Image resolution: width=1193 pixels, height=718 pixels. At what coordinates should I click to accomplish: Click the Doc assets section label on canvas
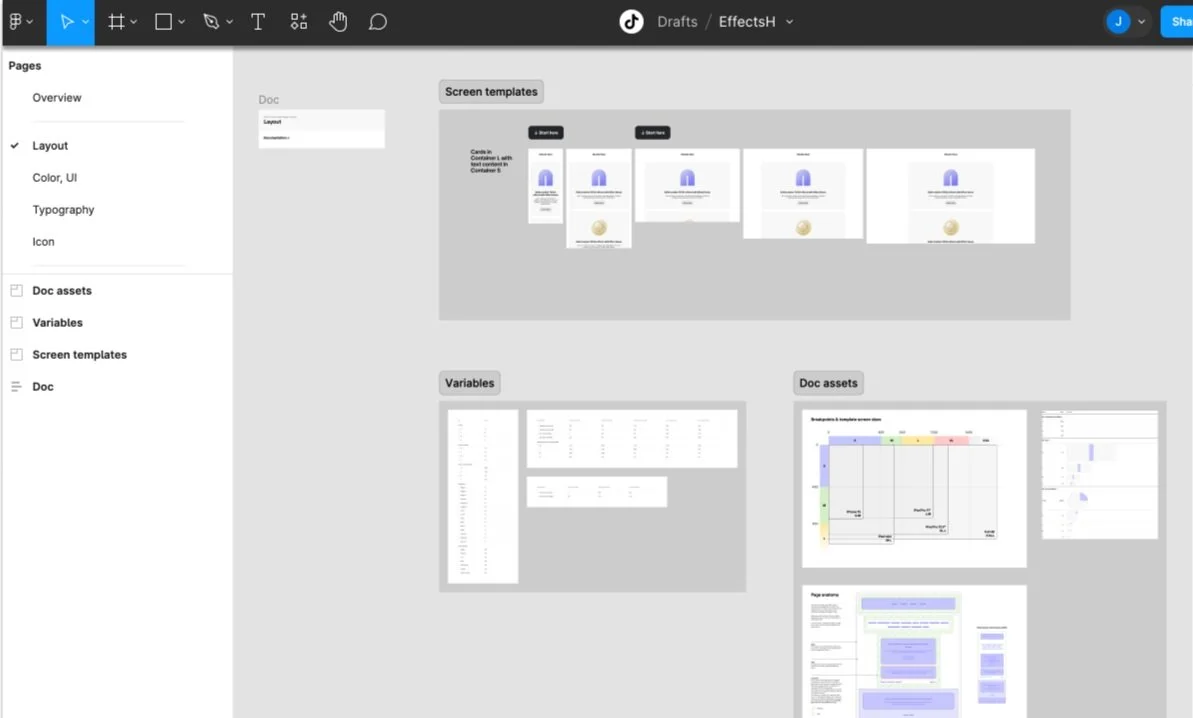pos(828,383)
